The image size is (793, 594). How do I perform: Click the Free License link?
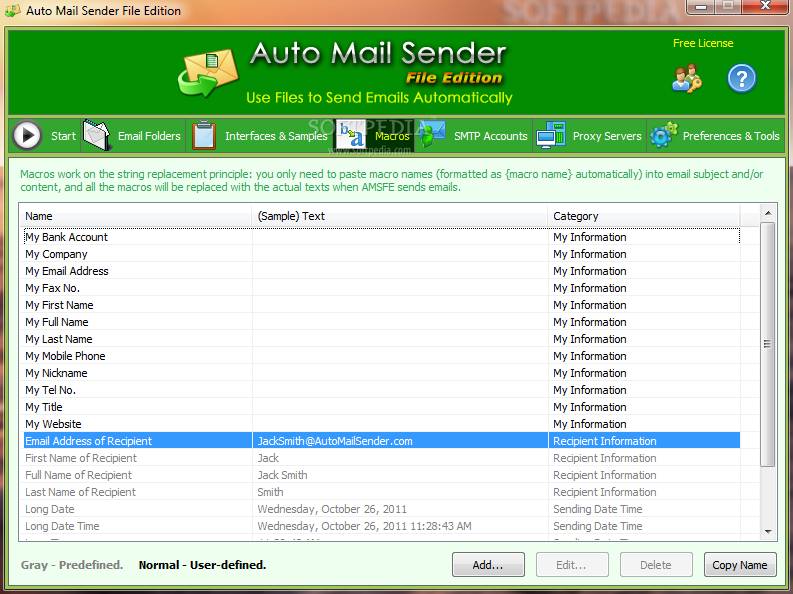coord(703,43)
